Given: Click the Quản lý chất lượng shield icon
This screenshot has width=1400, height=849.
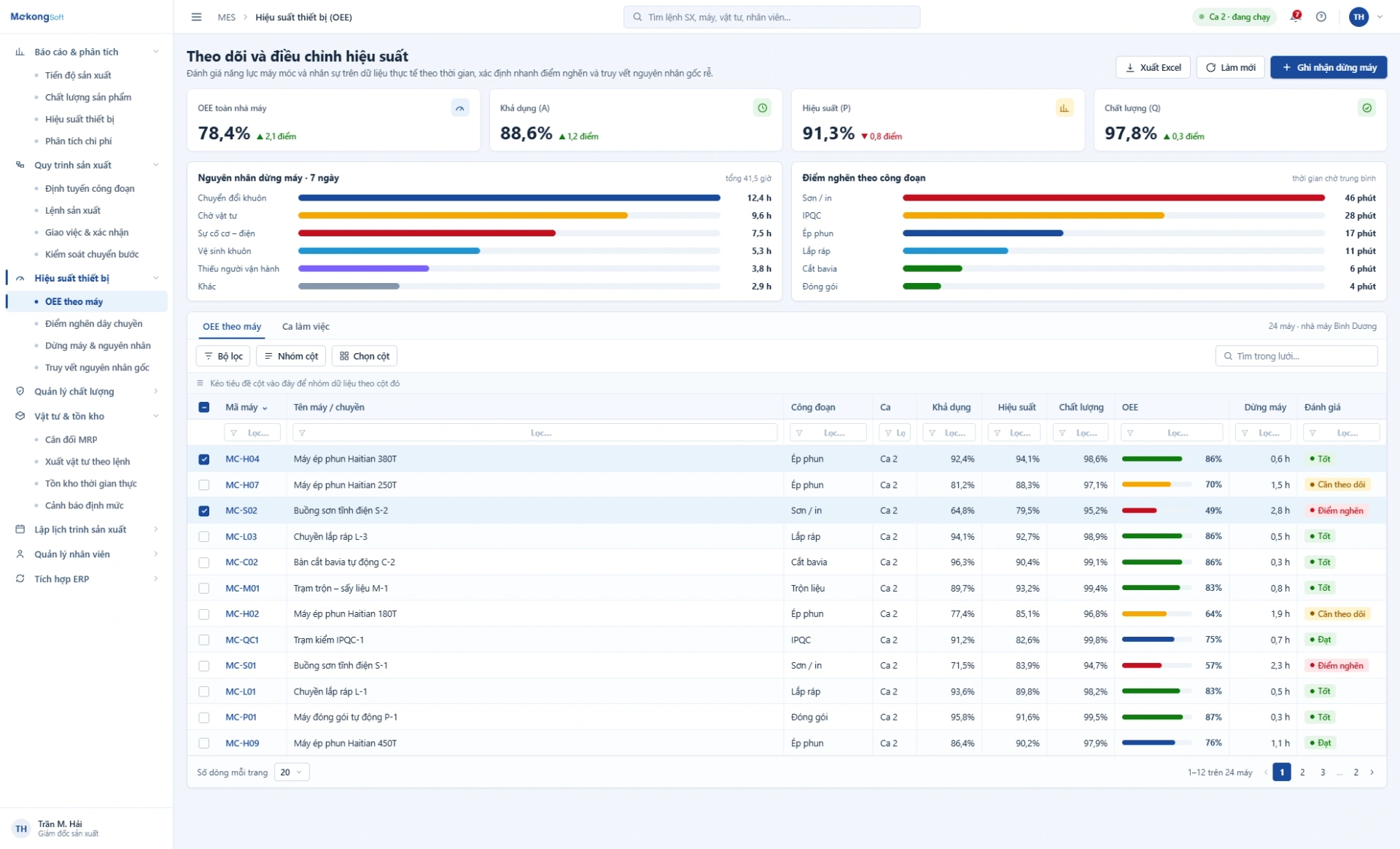Looking at the screenshot, I should pyautogui.click(x=20, y=391).
